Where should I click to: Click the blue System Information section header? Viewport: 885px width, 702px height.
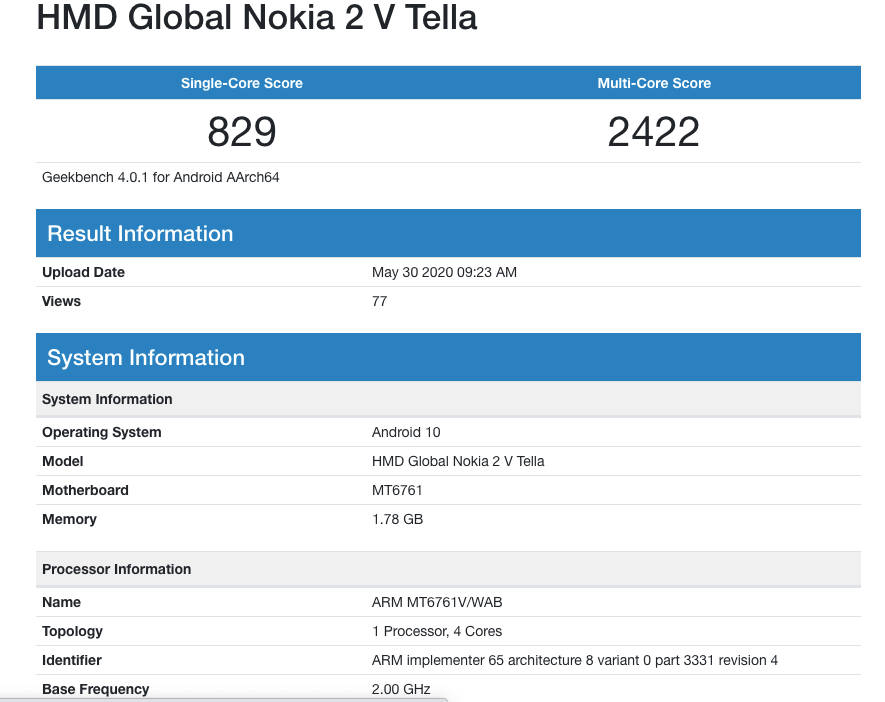448,357
